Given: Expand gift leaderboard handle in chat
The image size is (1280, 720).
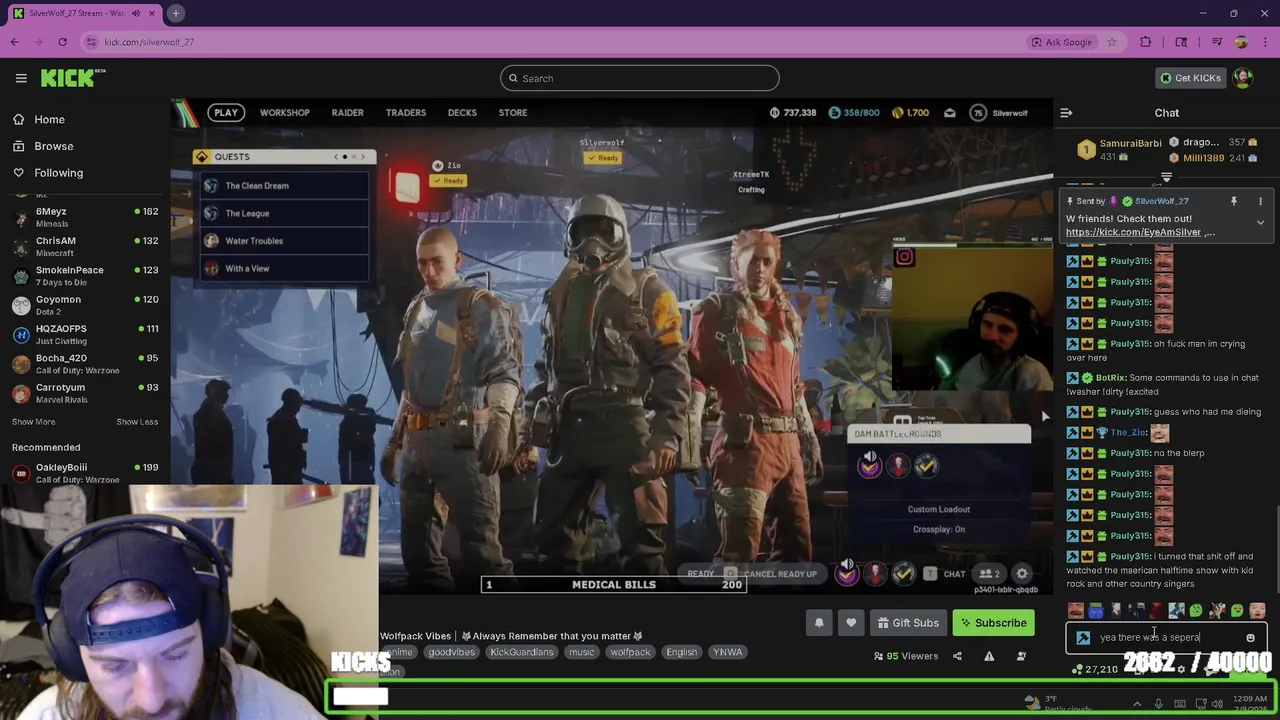Looking at the screenshot, I should [x=1166, y=177].
